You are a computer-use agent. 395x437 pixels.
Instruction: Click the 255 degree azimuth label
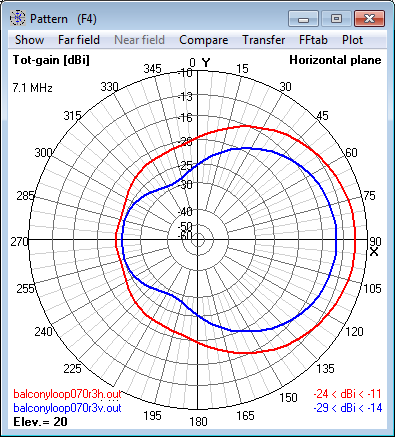[25, 288]
